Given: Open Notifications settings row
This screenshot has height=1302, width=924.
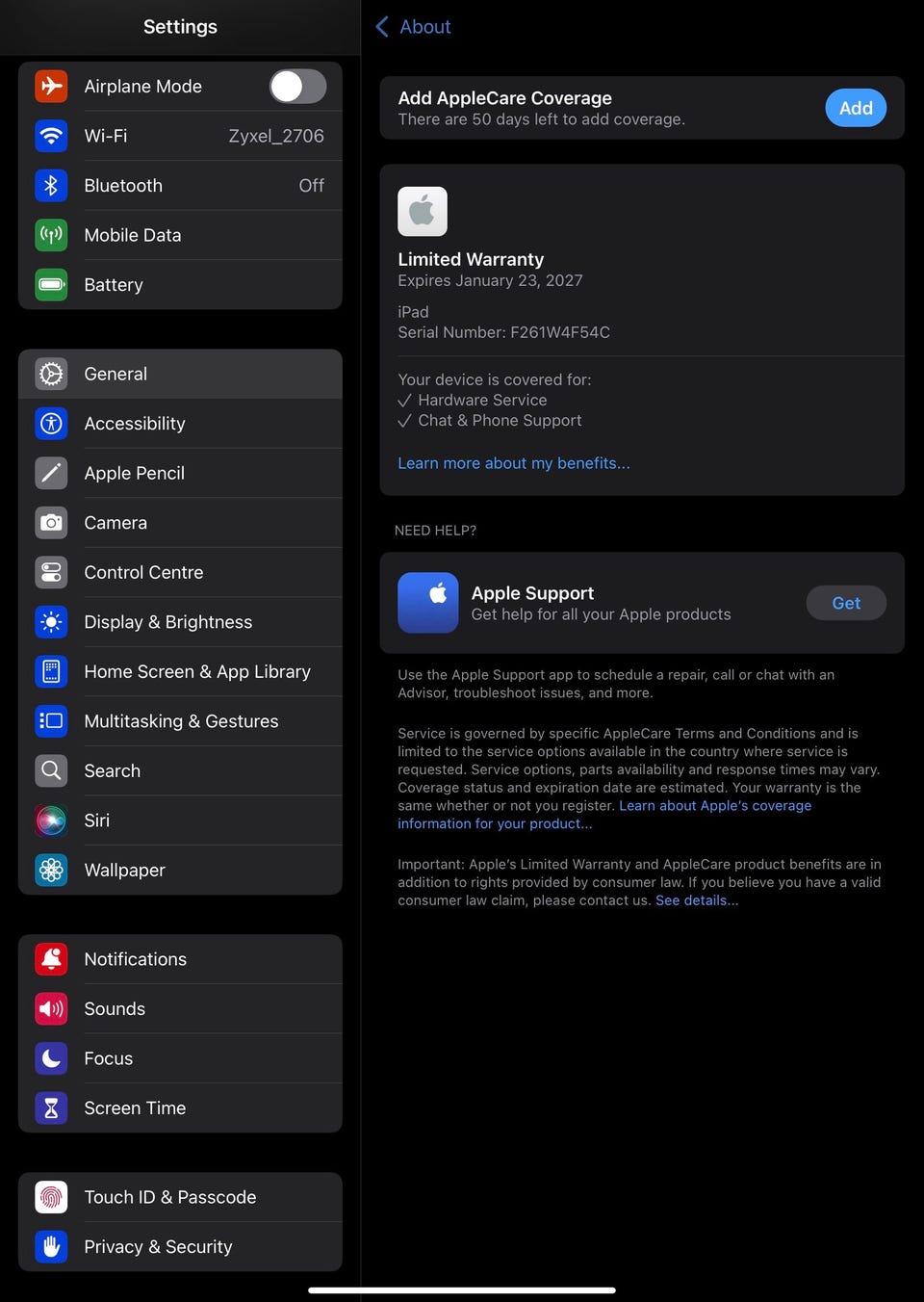Looking at the screenshot, I should tap(180, 959).
